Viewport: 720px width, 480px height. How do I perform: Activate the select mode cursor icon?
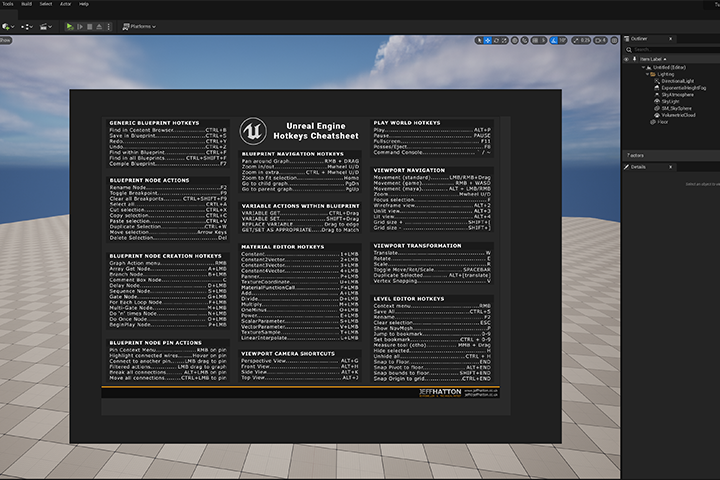[479, 40]
